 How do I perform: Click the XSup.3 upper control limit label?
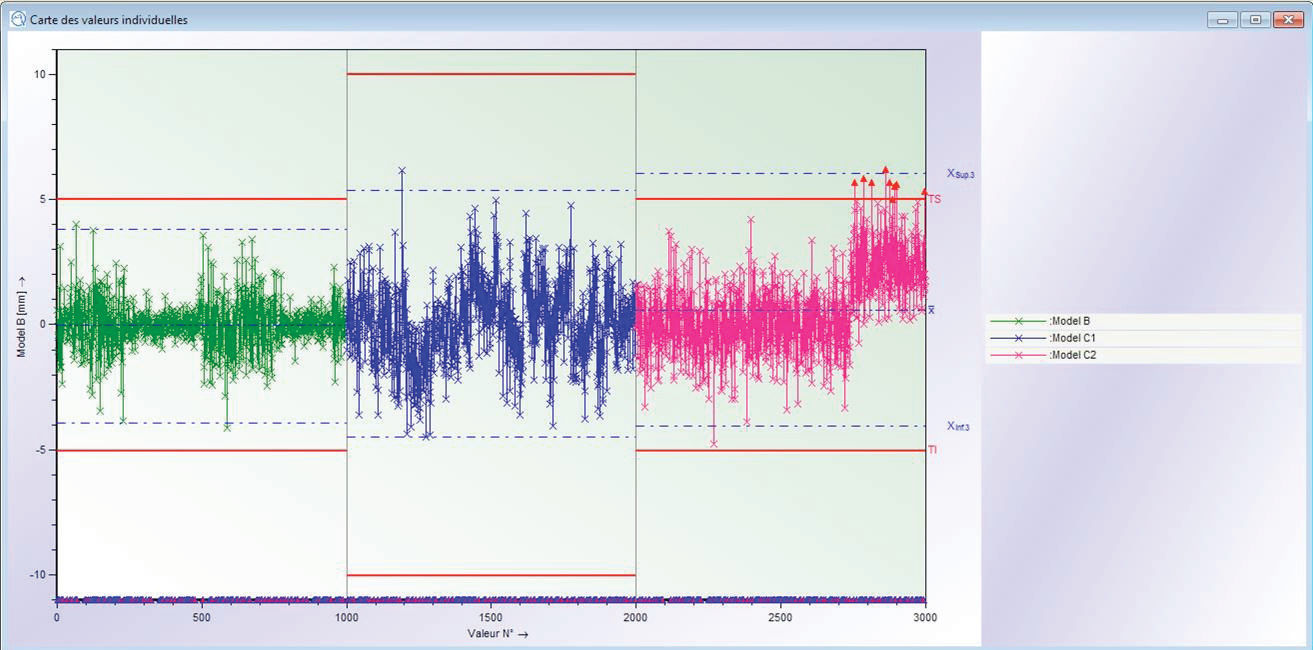coord(960,174)
